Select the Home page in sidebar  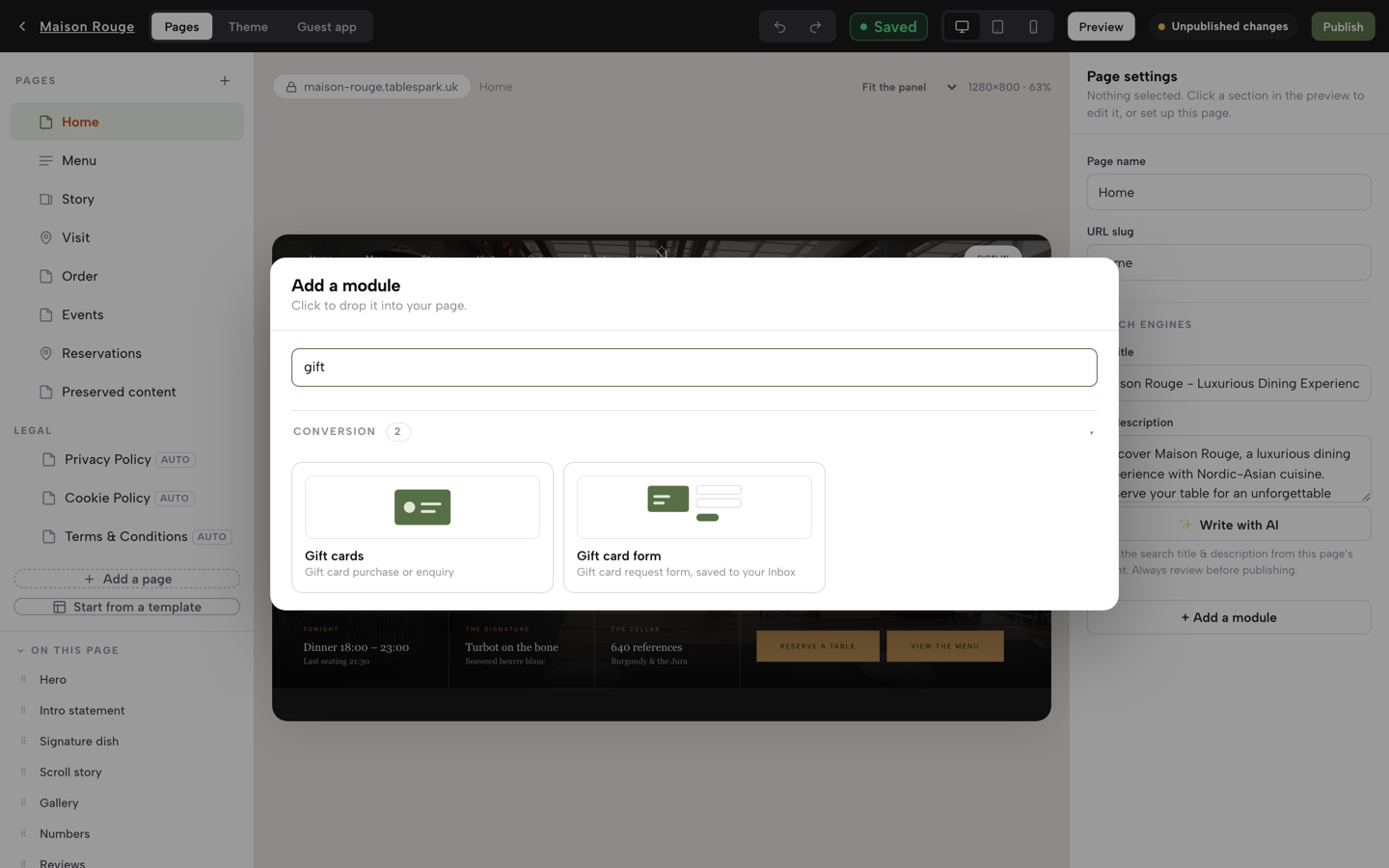pyautogui.click(x=126, y=122)
